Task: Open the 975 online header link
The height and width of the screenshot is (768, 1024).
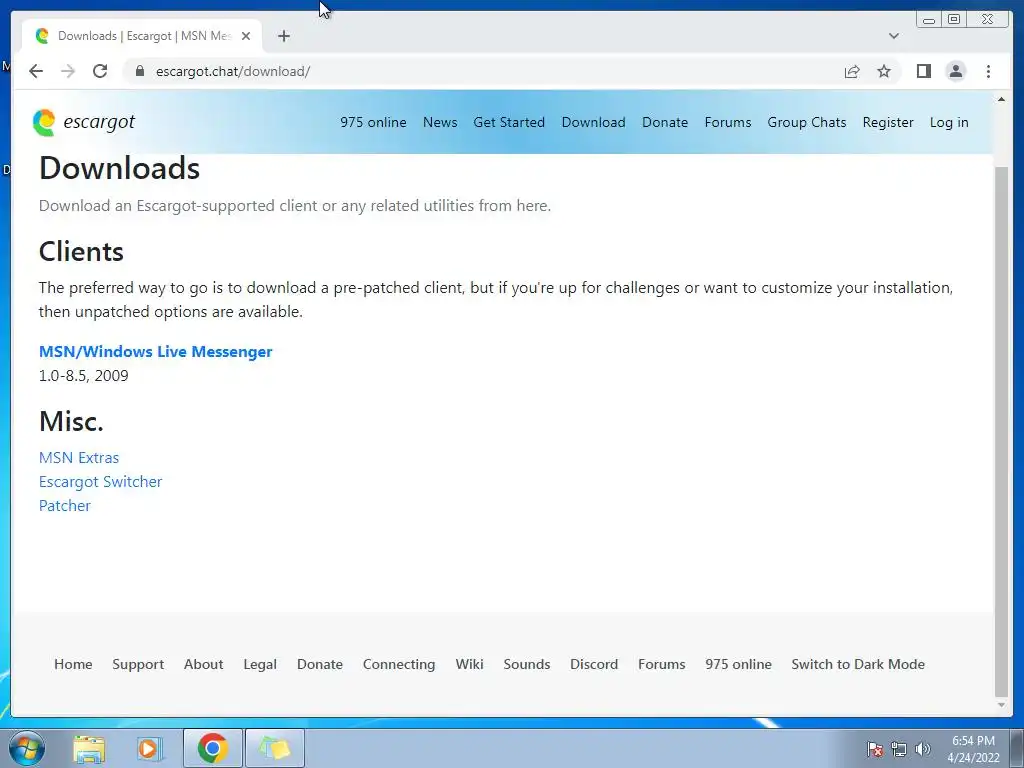Action: (x=373, y=122)
